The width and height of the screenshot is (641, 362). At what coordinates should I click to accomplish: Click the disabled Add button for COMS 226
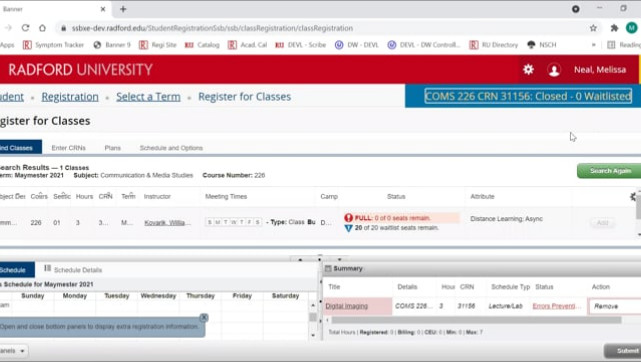(x=602, y=223)
